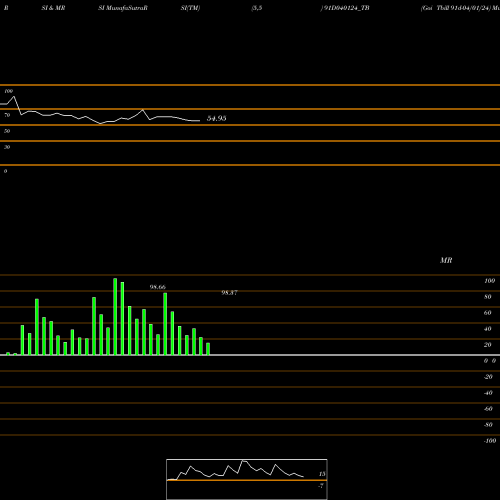Click the 98.87 value label
Screen dimensions: 500x500
coord(229,293)
